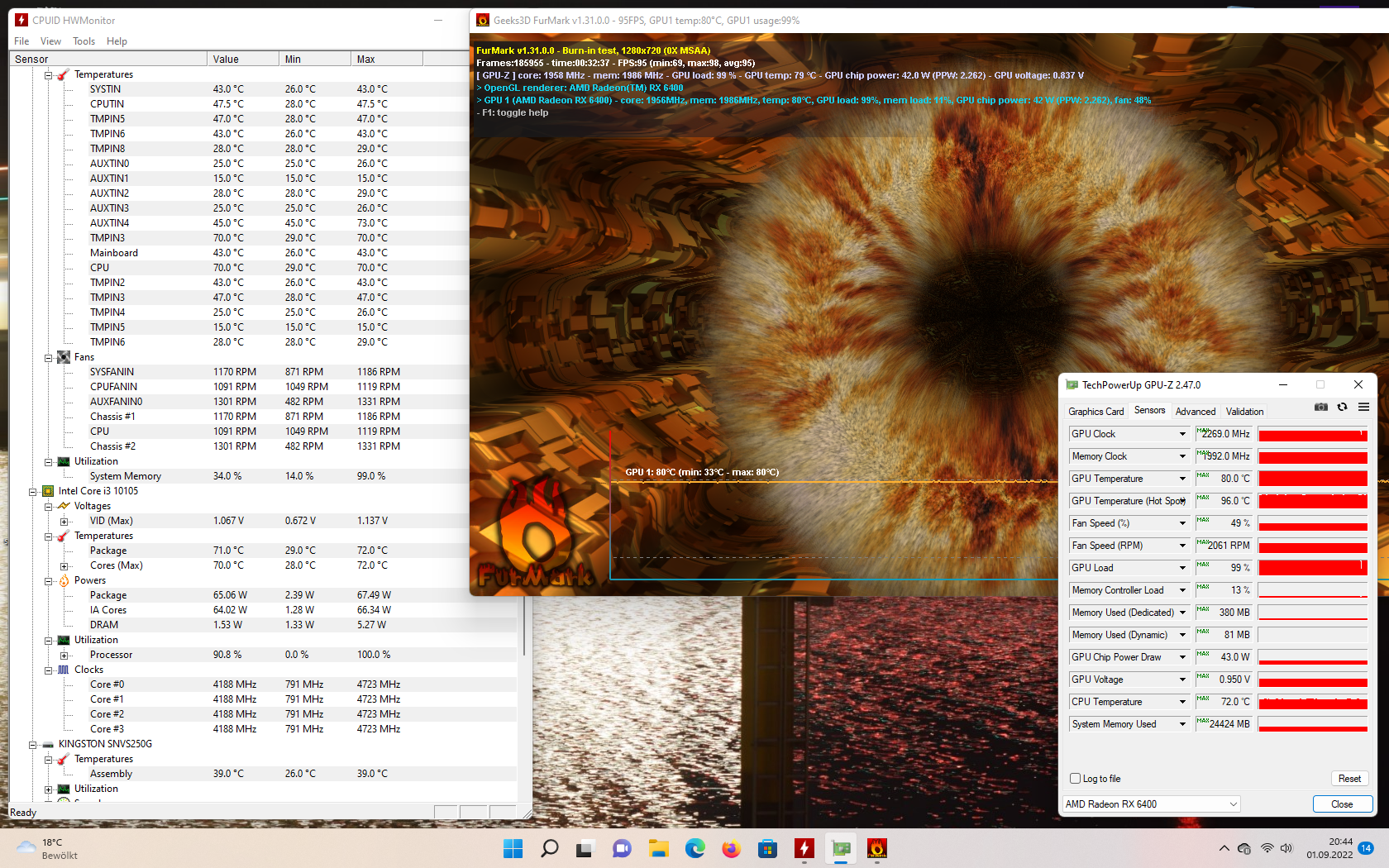1389x868 pixels.
Task: Collapse the Intel Core i3 10105 tree node
Action: point(32,491)
